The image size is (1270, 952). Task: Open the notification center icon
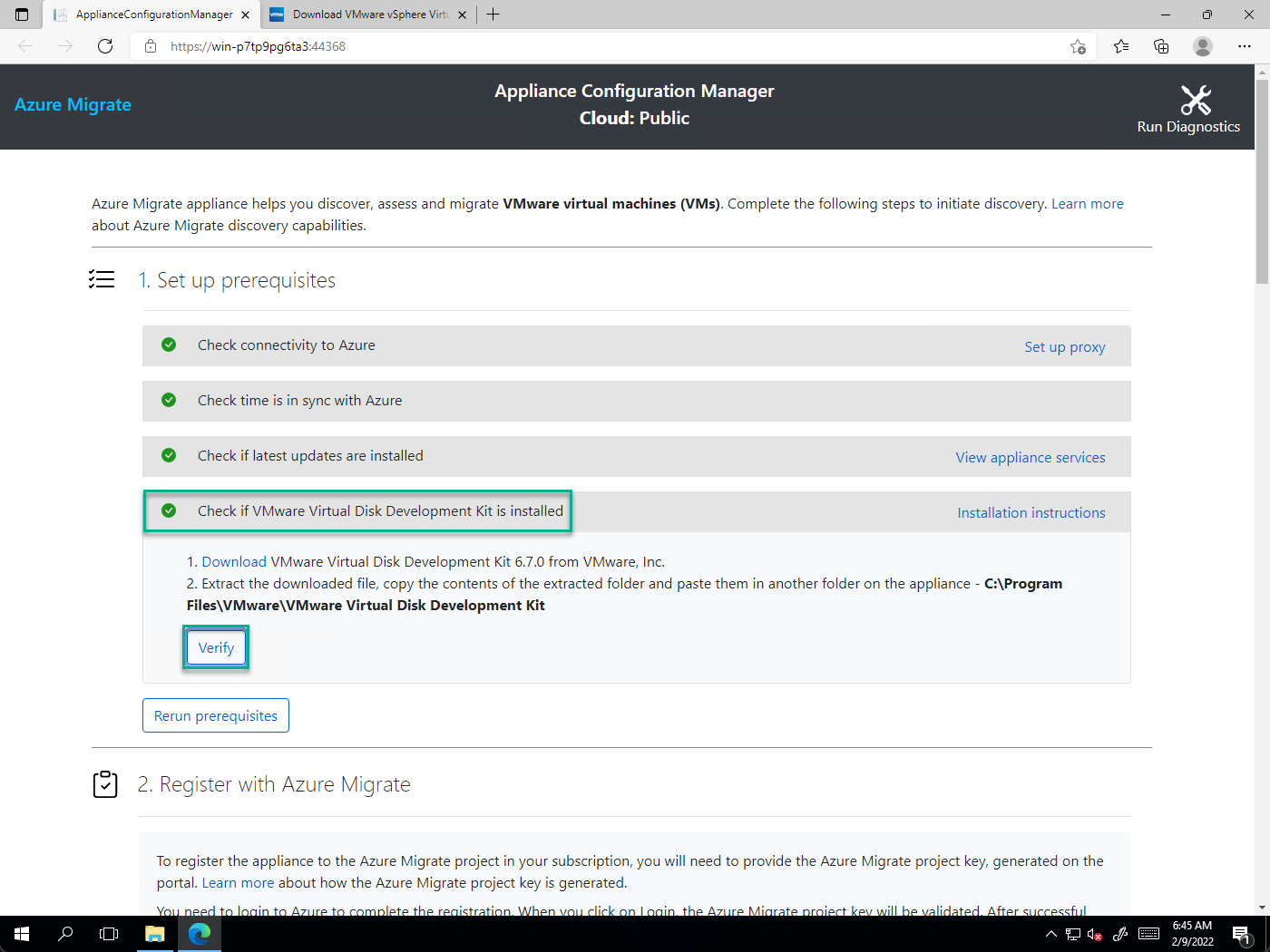click(x=1242, y=934)
